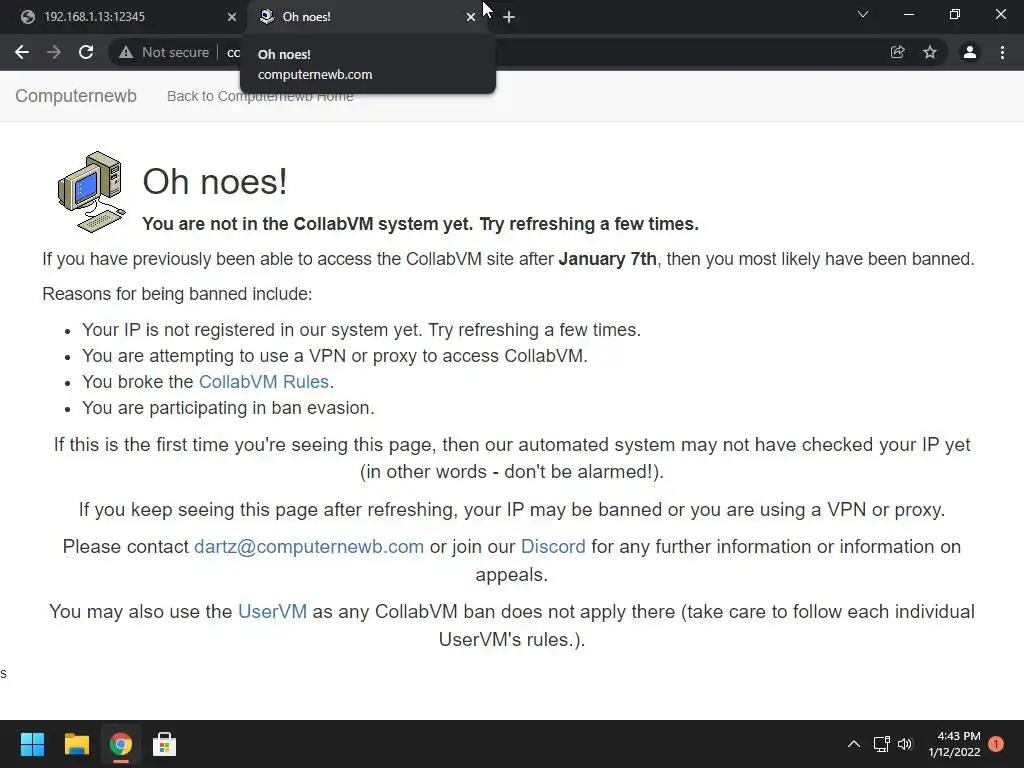
Task: Click the Oh noes! heading
Action: pyautogui.click(x=215, y=182)
